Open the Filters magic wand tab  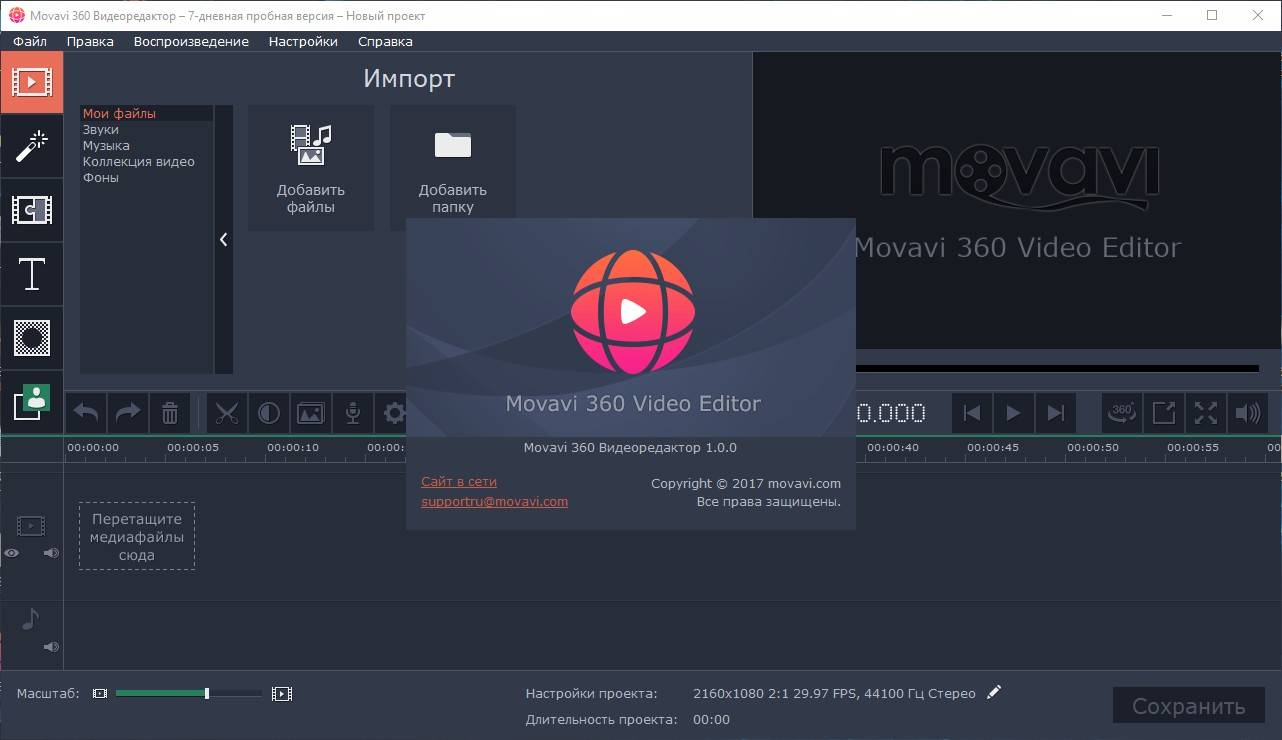coord(31,146)
